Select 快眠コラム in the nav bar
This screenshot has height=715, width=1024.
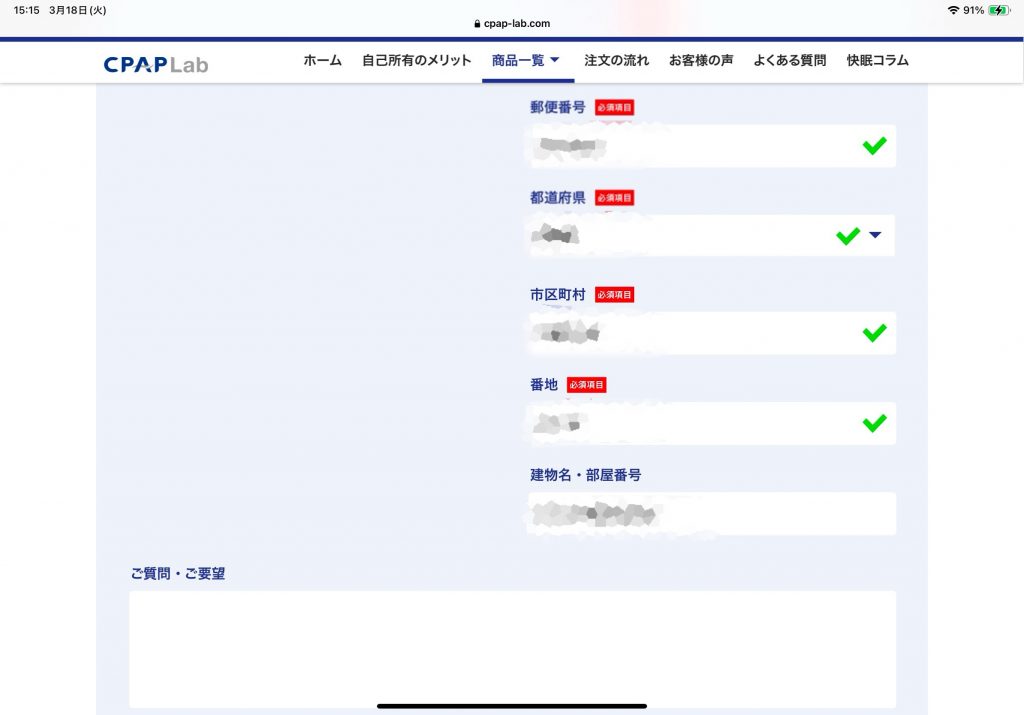[x=877, y=60]
